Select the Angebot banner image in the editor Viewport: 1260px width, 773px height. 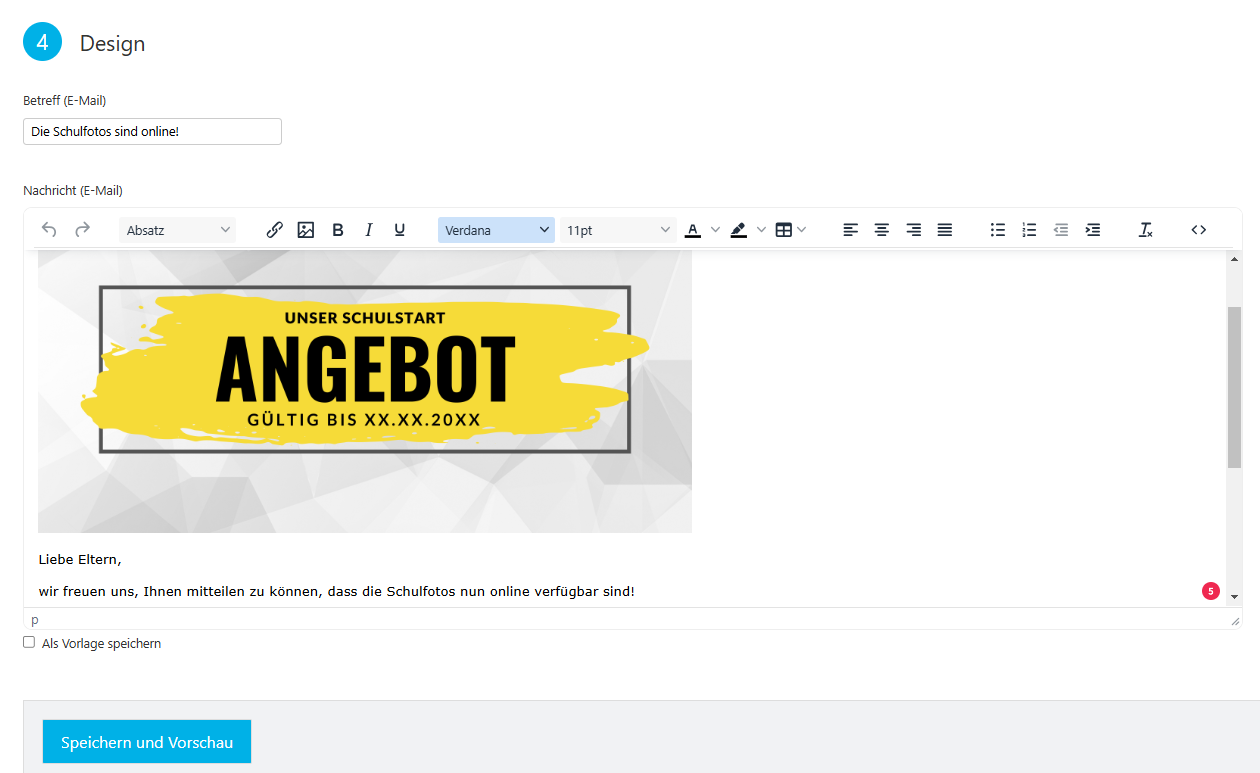coord(365,391)
